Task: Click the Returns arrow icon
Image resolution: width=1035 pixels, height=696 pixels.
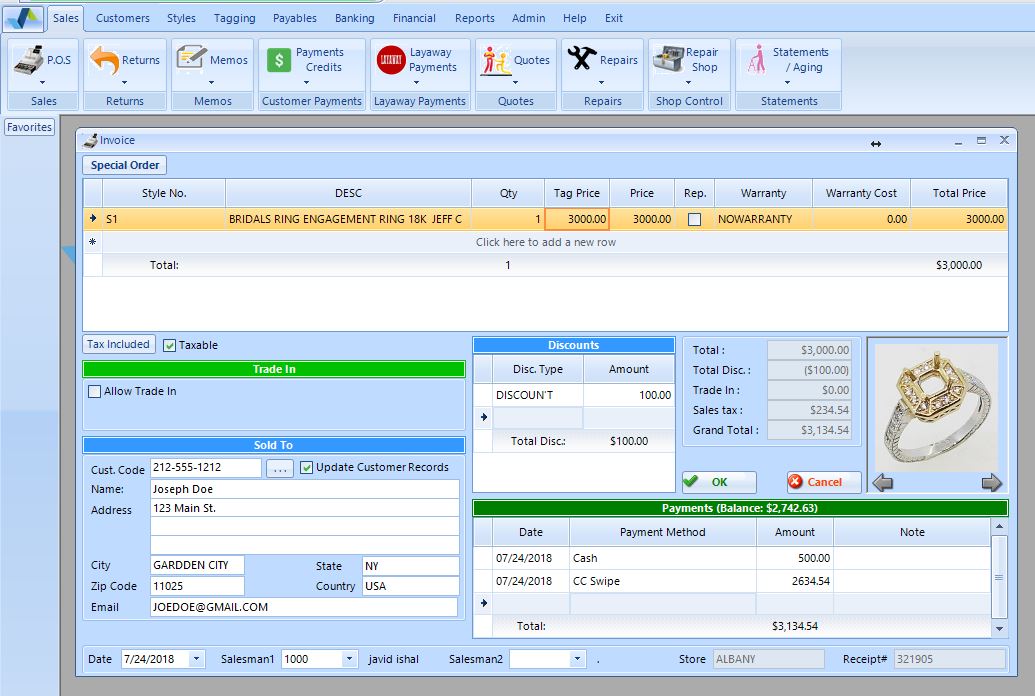Action: click(104, 60)
